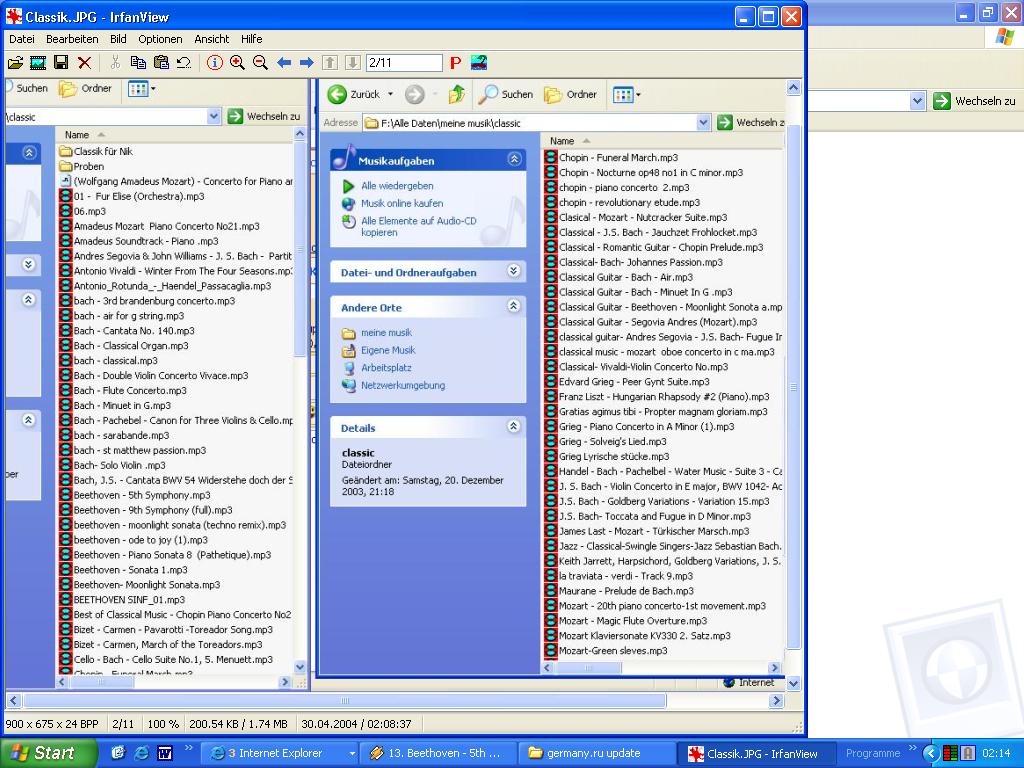Start the slideshow using the filmstrip icon

click(38, 63)
